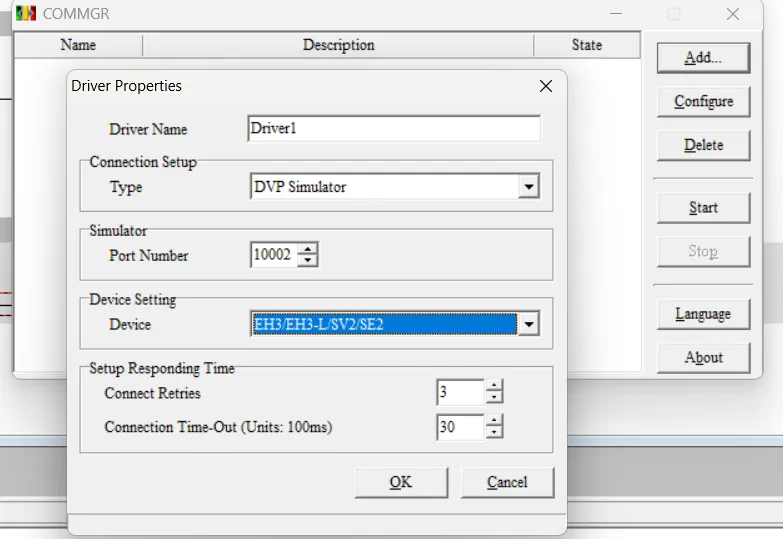Confirm driver properties with OK

(401, 482)
